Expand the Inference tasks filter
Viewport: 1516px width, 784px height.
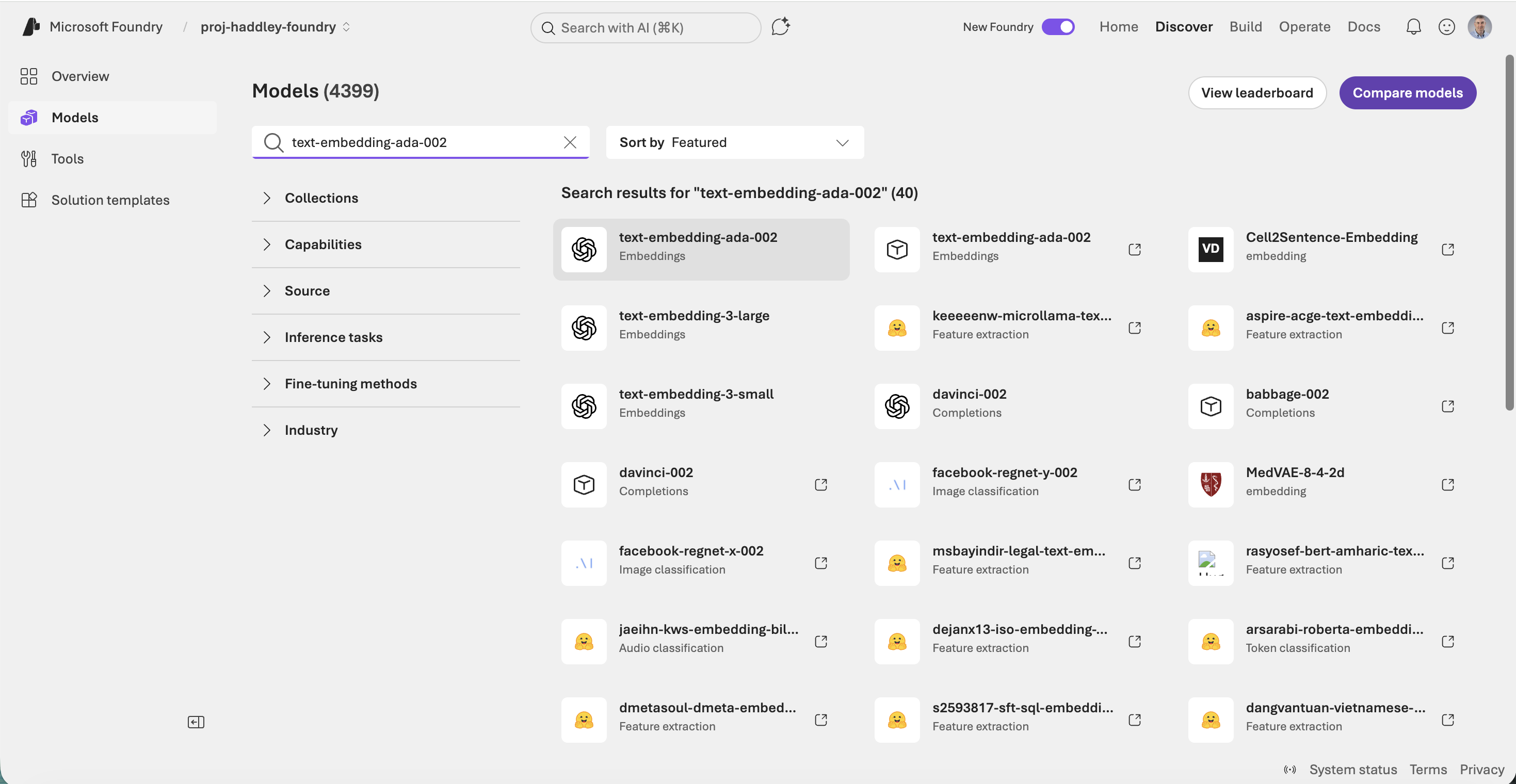333,337
